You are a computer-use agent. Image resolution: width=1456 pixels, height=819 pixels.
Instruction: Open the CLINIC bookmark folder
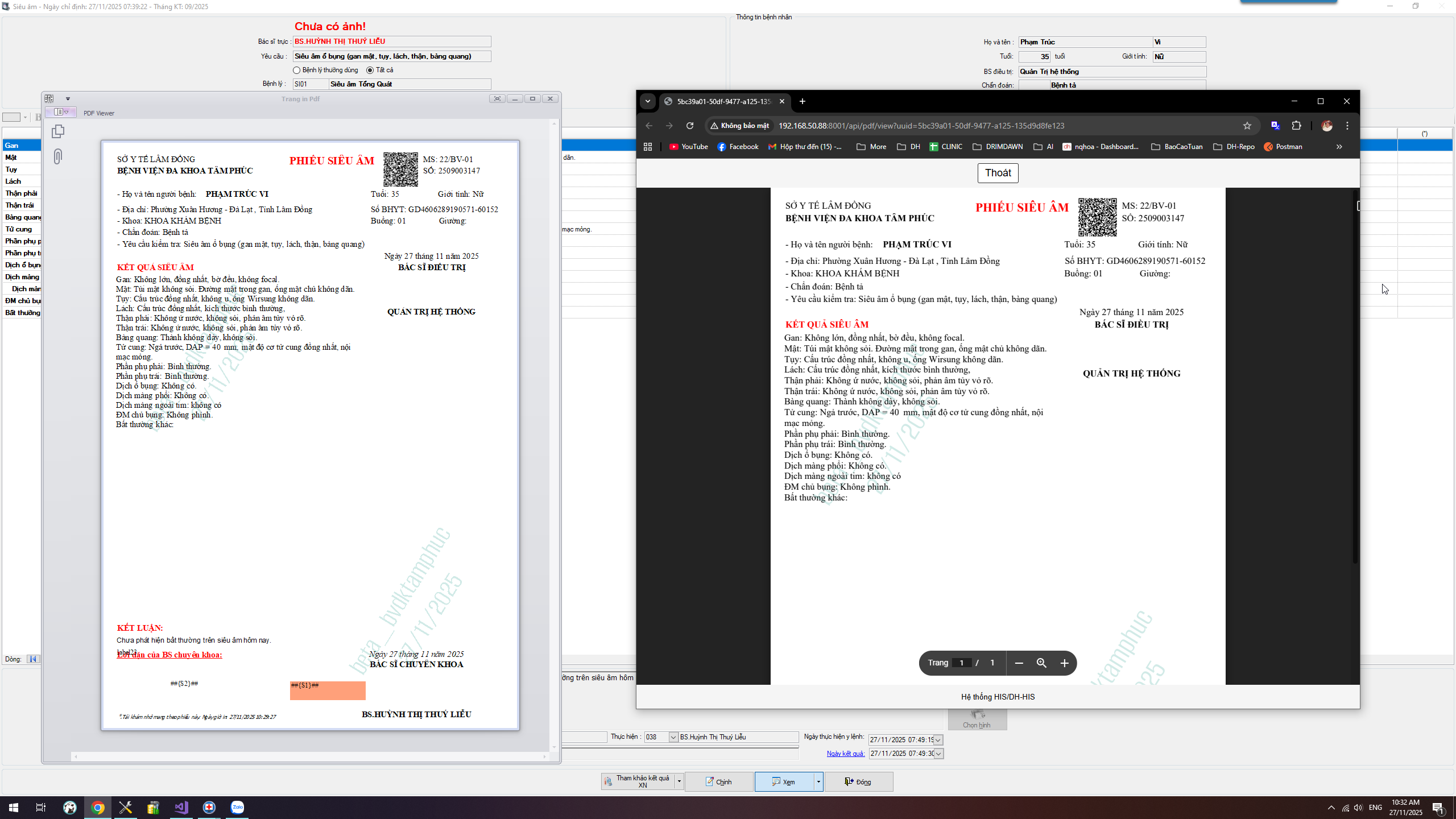tap(946, 147)
